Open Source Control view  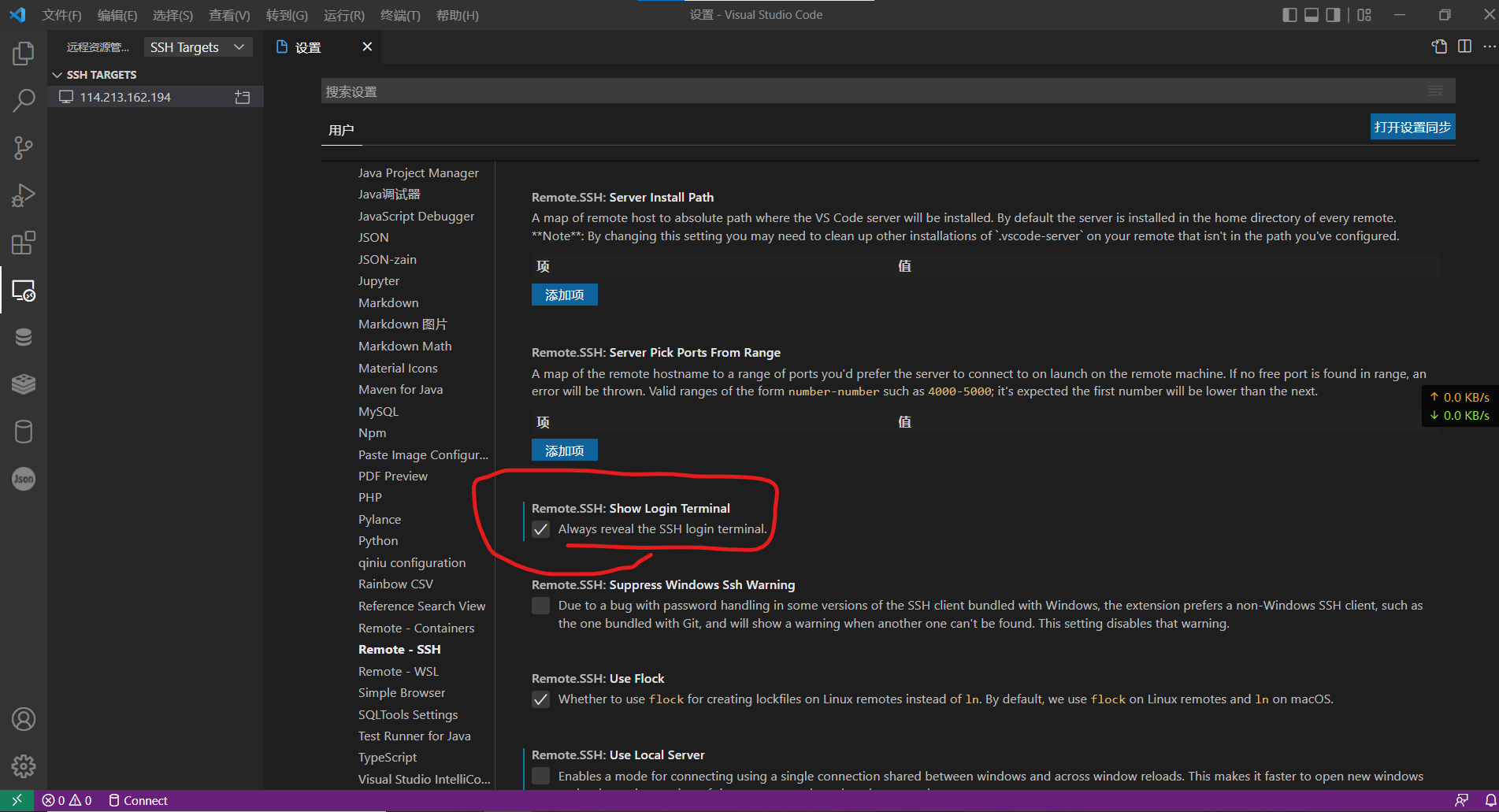(24, 148)
